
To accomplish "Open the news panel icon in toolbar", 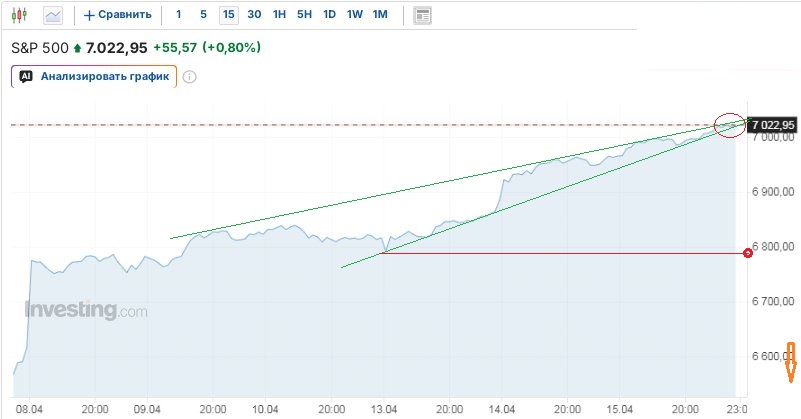I will point(422,15).
